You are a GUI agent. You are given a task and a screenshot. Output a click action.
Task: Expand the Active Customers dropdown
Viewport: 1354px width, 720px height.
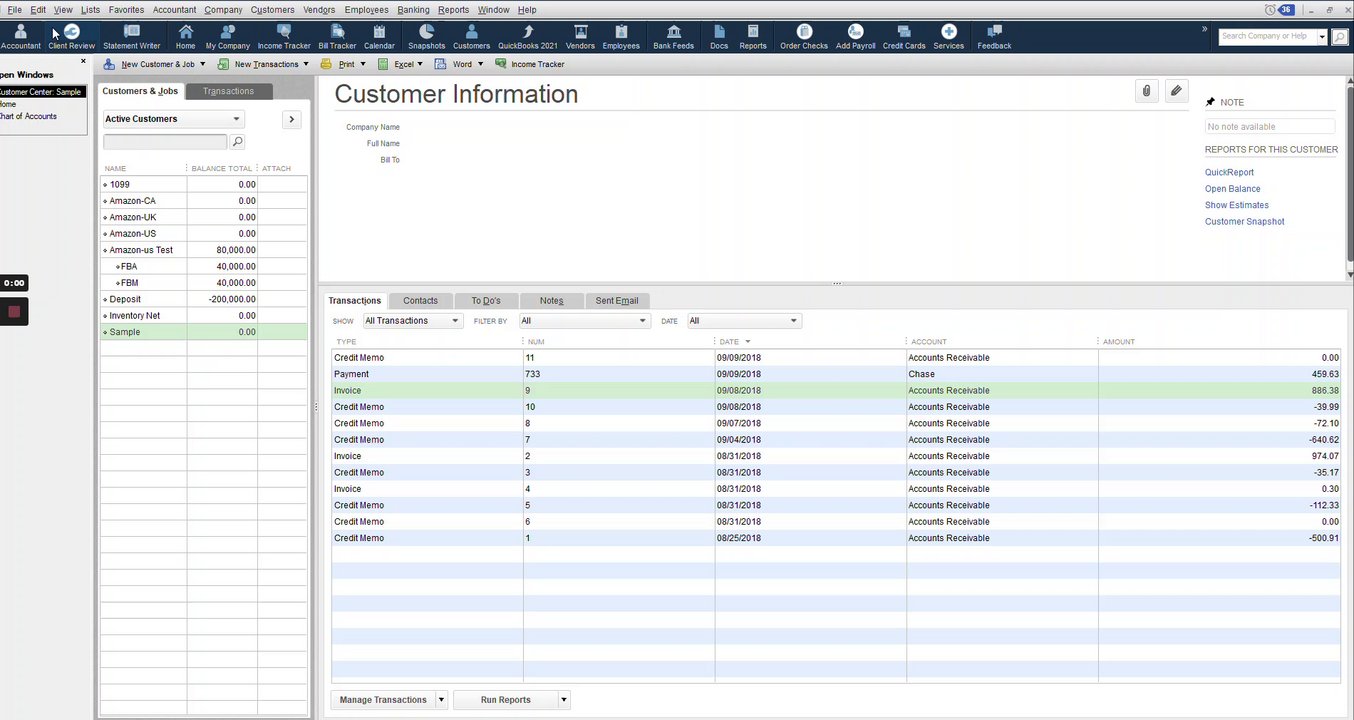(174, 119)
